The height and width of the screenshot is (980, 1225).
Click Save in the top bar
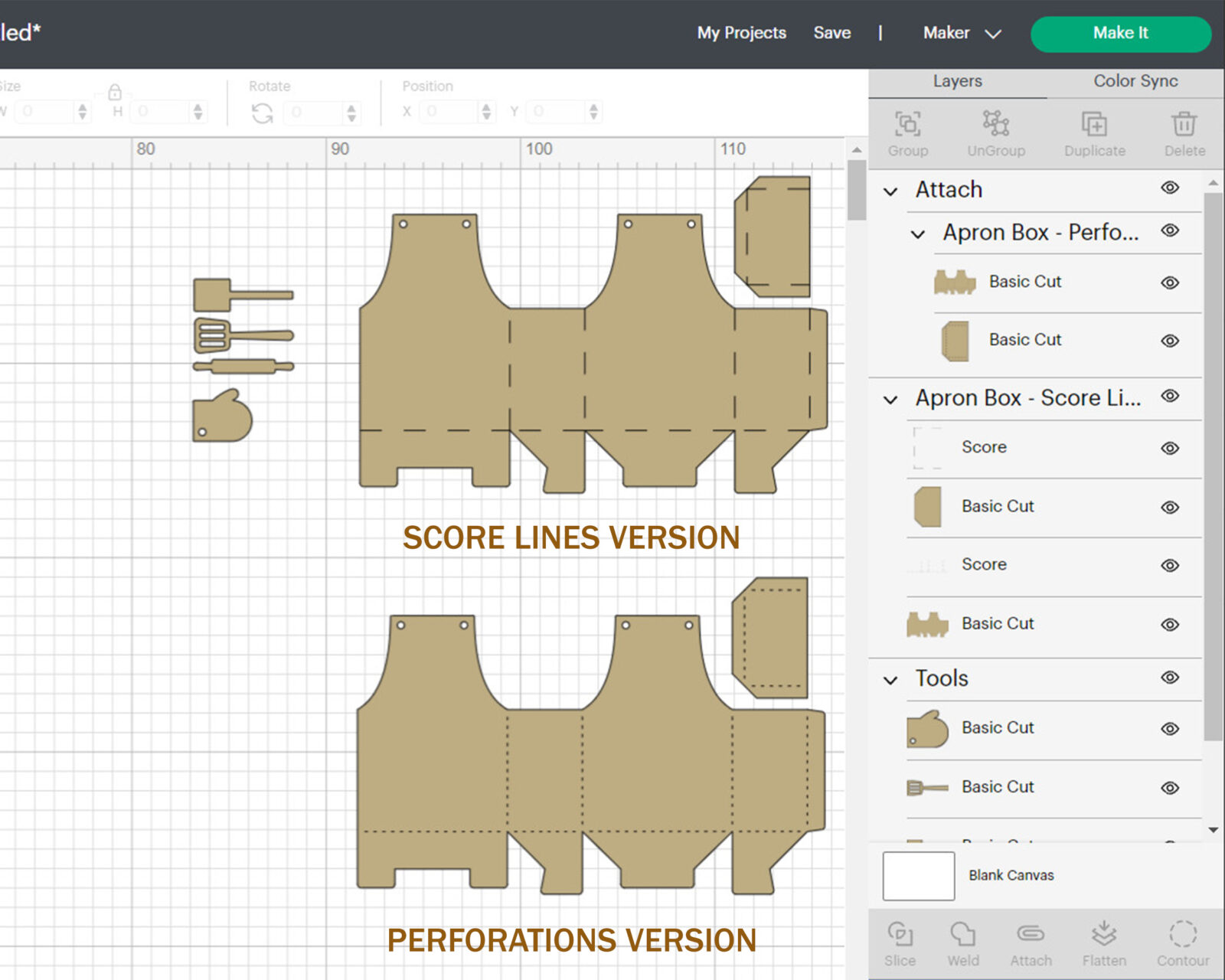tap(832, 33)
